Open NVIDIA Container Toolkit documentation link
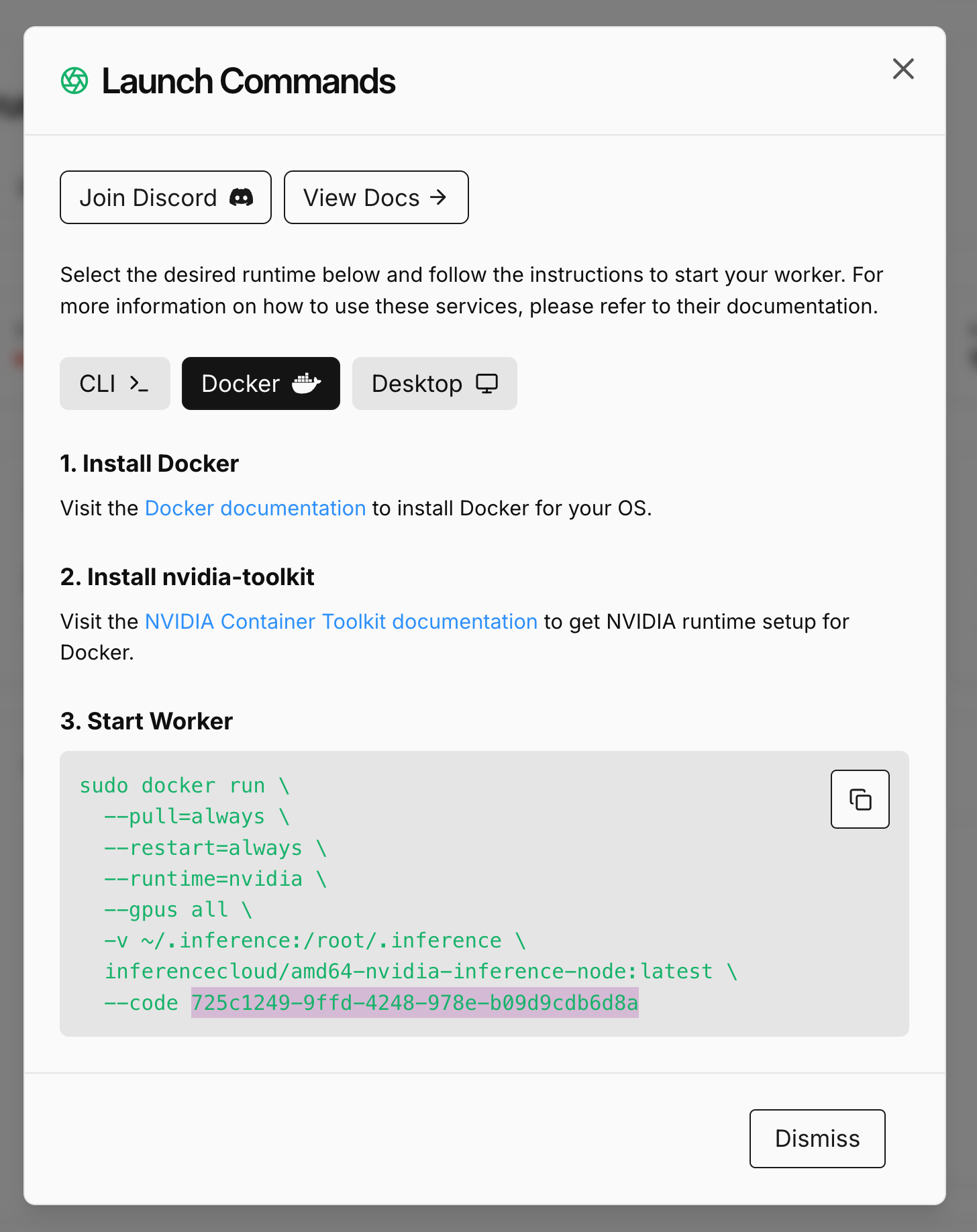This screenshot has height=1232, width=977. (x=341, y=621)
